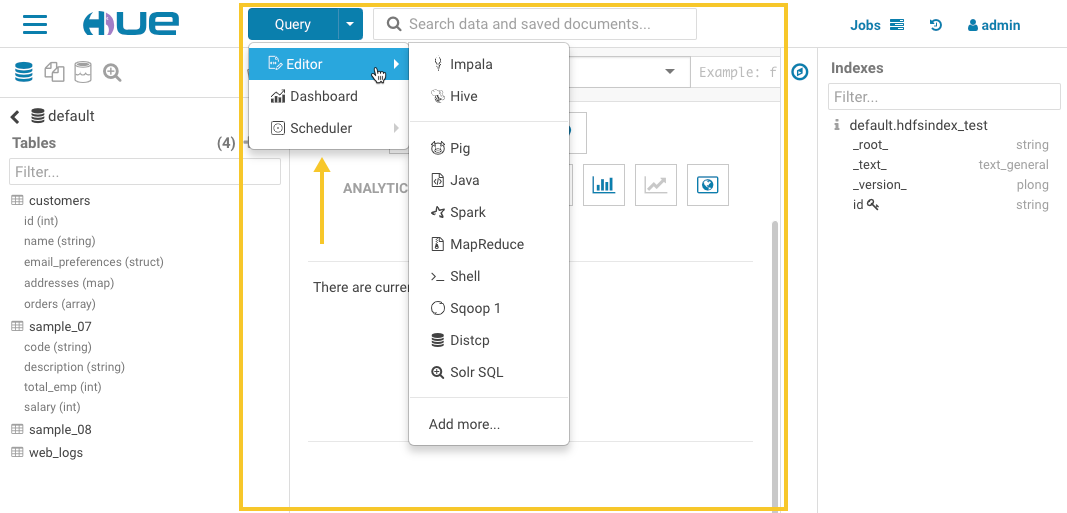Image resolution: width=1067 pixels, height=513 pixels.
Task: Pick Spark from the editor list
Action: coord(467,212)
